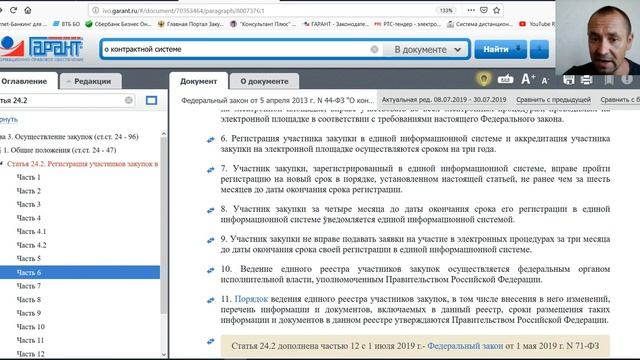Select Часть 2 in contents
The width and height of the screenshot is (640, 360).
[29, 191]
